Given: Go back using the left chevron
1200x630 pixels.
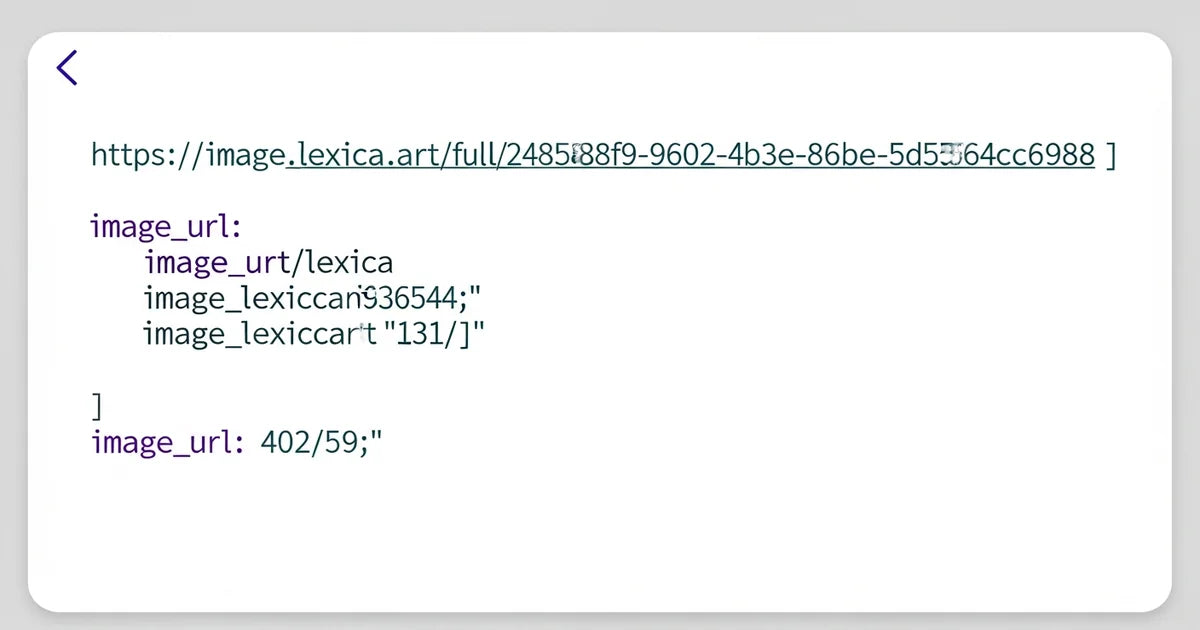Looking at the screenshot, I should coord(67,68).
